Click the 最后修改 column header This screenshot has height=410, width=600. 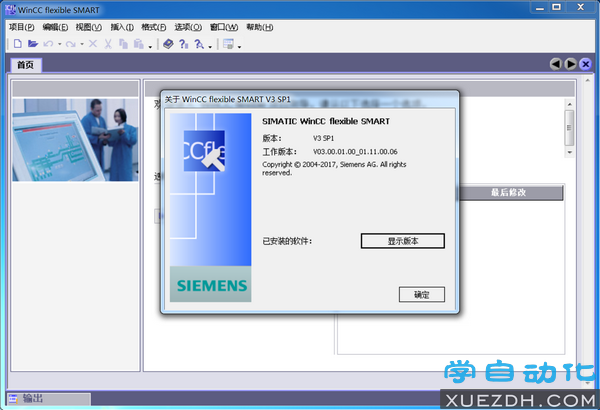[x=510, y=192]
